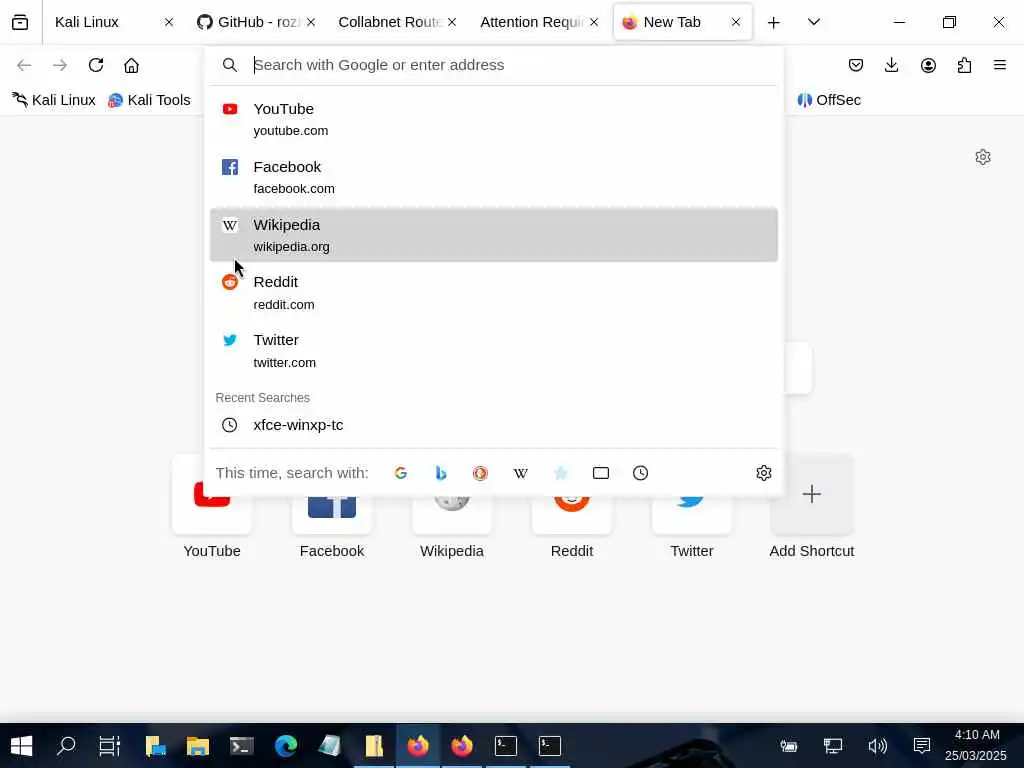Open Task View in taskbar

point(110,746)
